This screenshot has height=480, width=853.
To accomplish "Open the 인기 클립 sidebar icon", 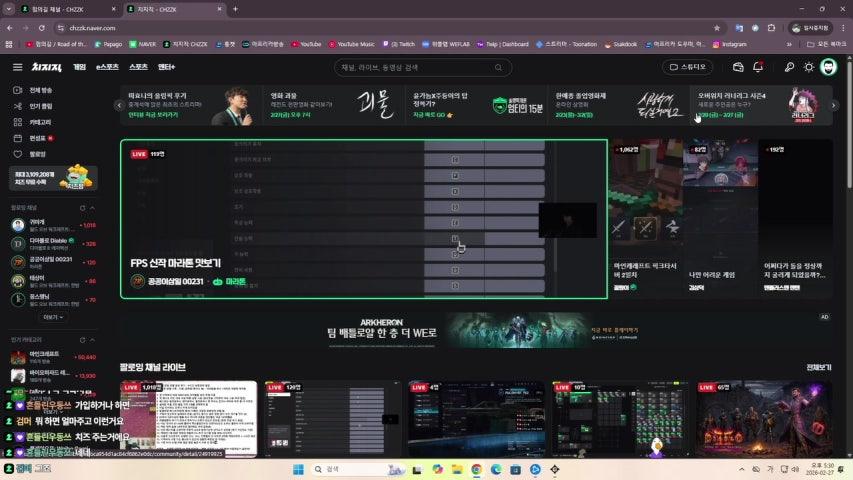I will (x=17, y=106).
